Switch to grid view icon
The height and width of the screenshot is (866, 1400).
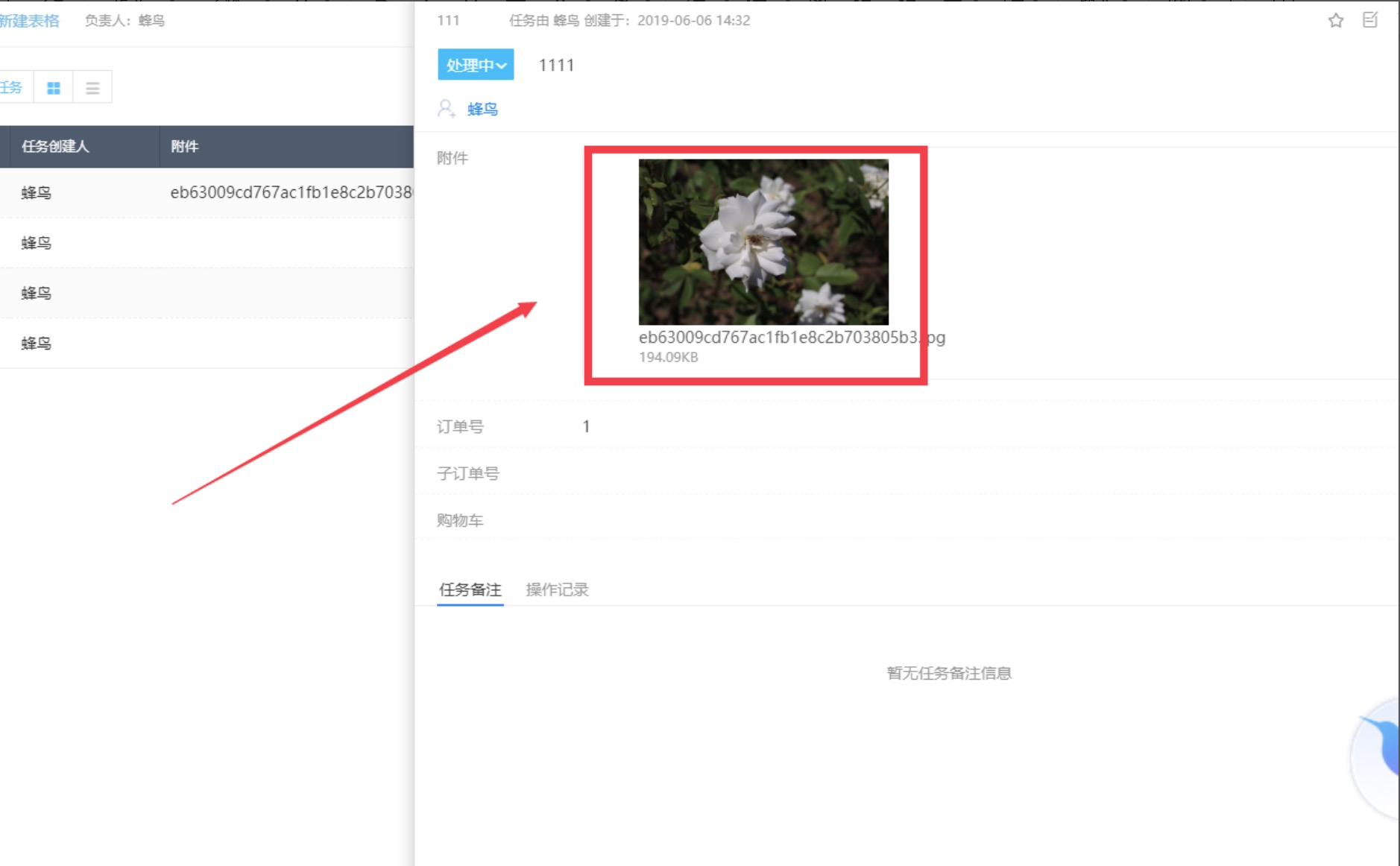pyautogui.click(x=54, y=88)
